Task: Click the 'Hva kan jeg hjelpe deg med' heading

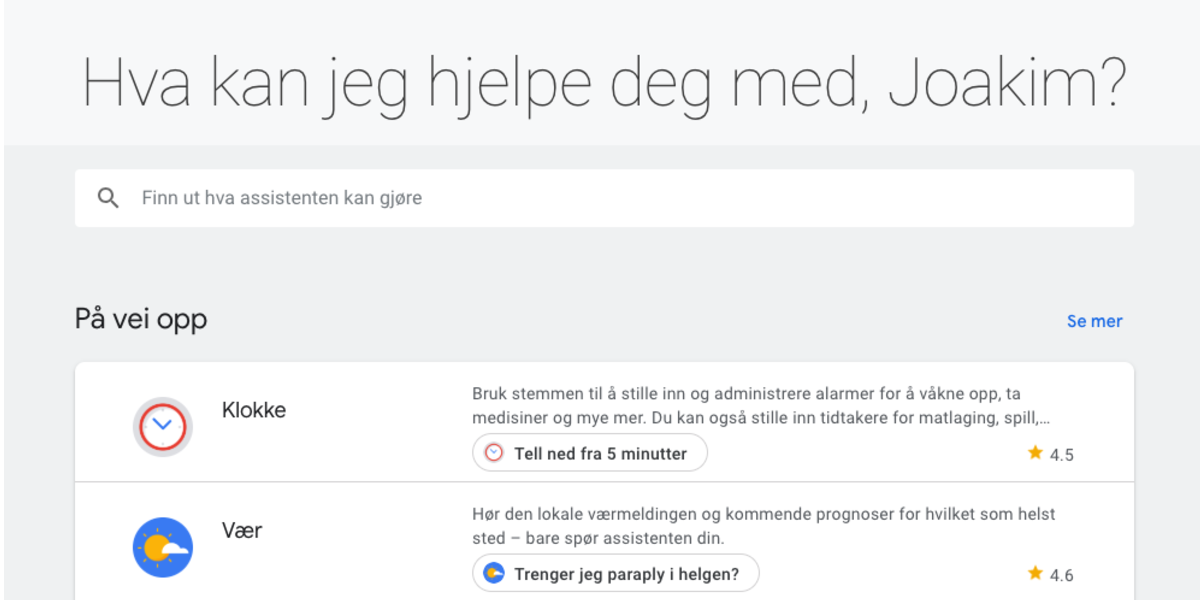Action: click(x=604, y=83)
